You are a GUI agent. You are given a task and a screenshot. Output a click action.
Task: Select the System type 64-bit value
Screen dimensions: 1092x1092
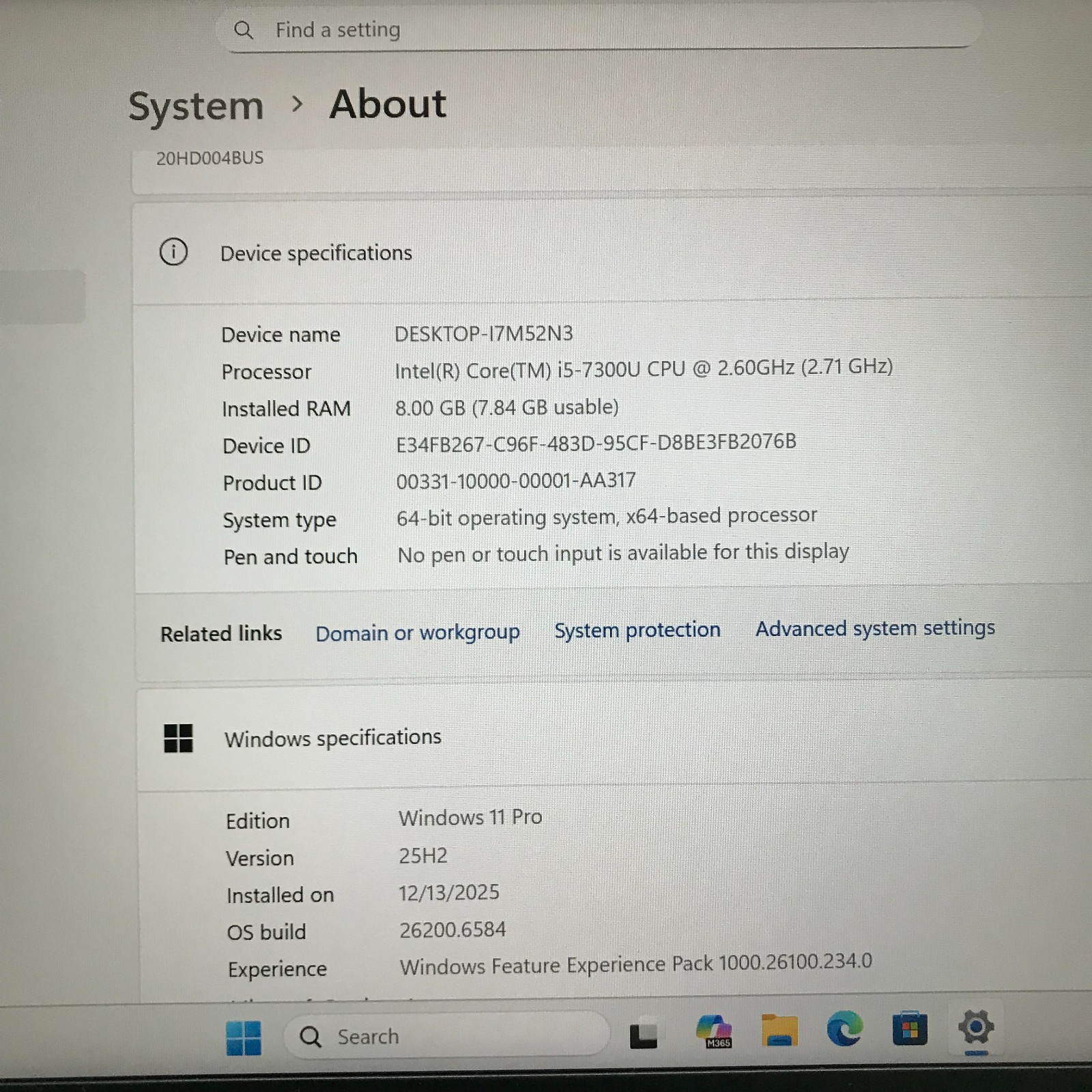point(606,517)
